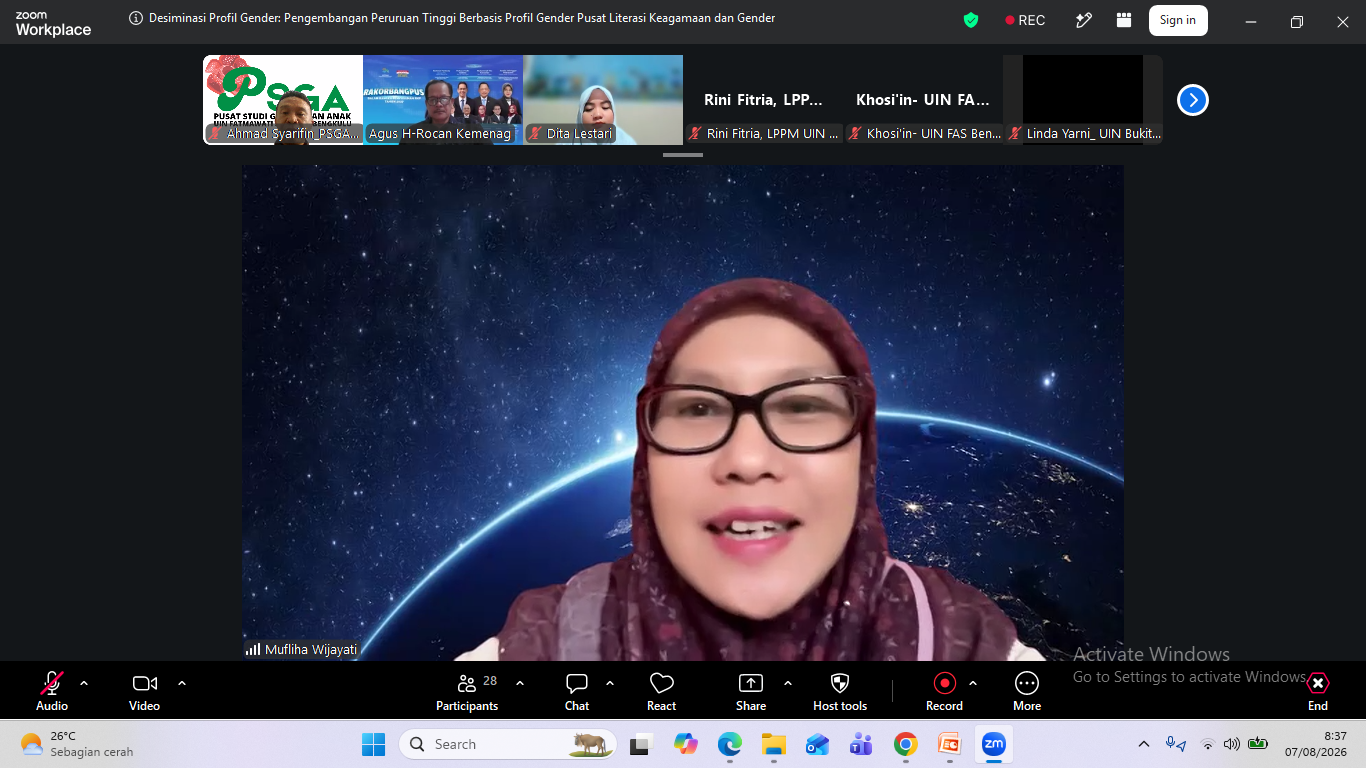Open Host tools shield

click(840, 691)
